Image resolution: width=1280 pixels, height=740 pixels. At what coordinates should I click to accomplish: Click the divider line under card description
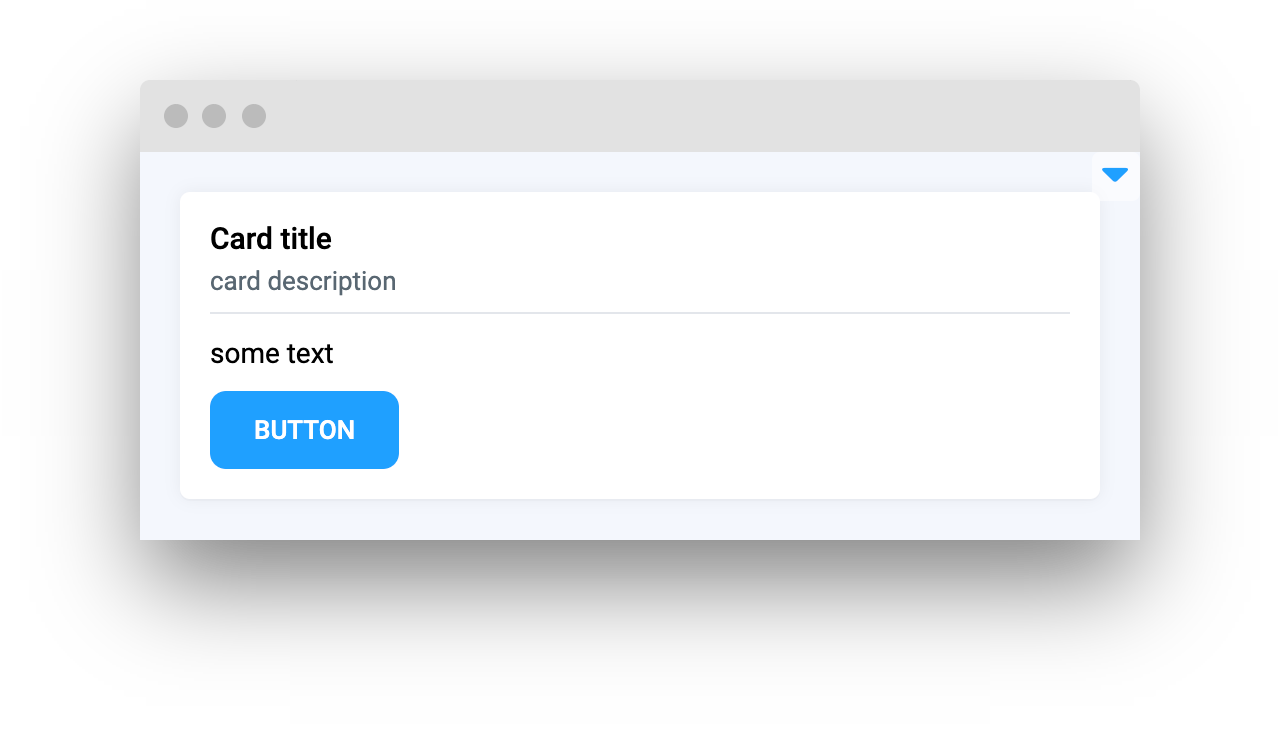click(x=640, y=313)
